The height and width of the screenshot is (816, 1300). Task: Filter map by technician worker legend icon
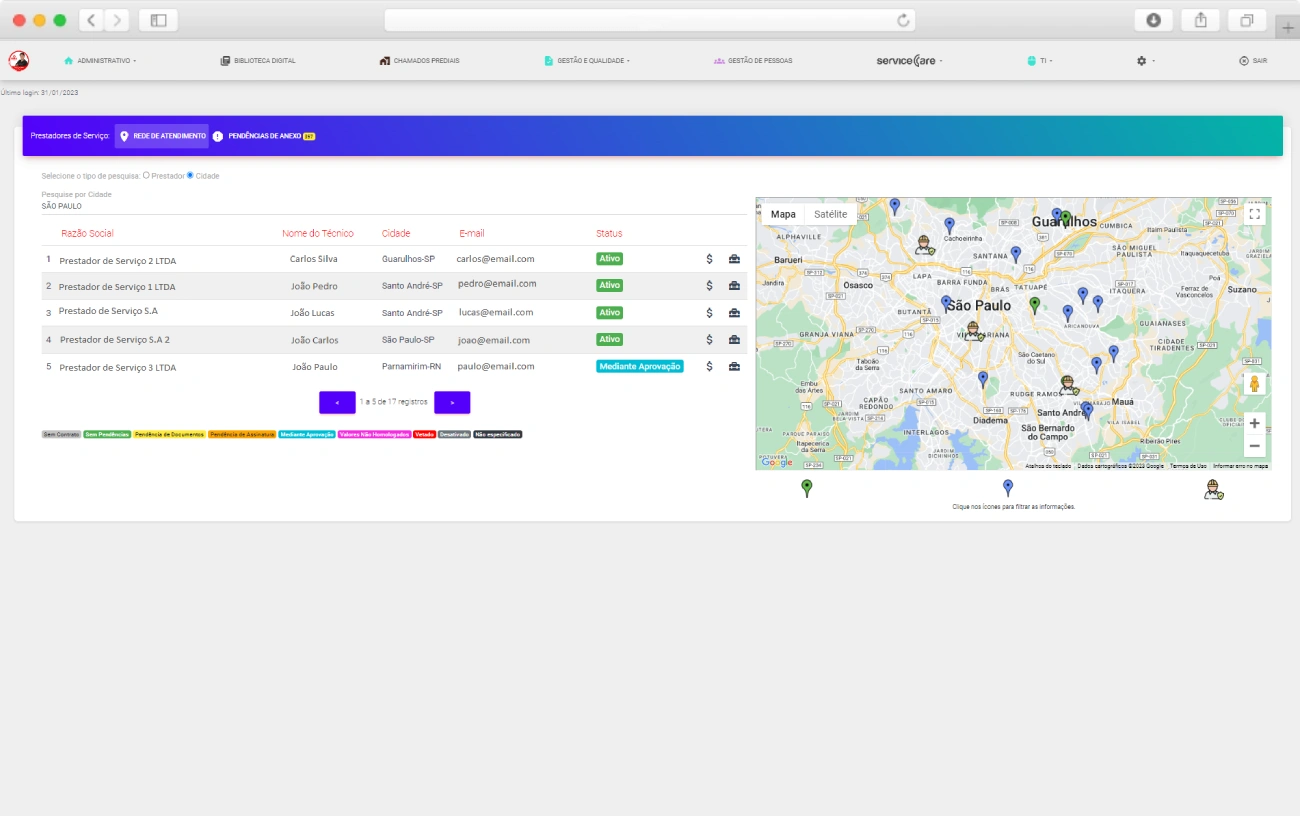1213,489
